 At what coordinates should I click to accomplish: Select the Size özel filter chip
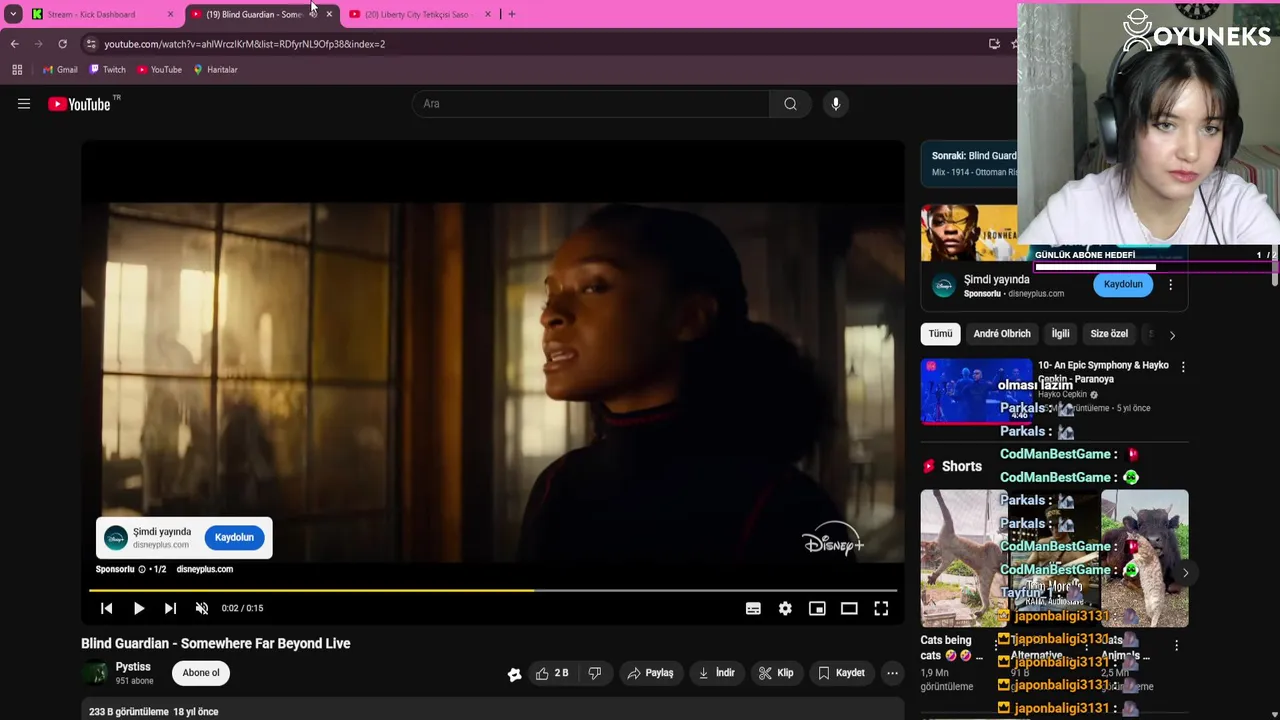coord(1109,334)
